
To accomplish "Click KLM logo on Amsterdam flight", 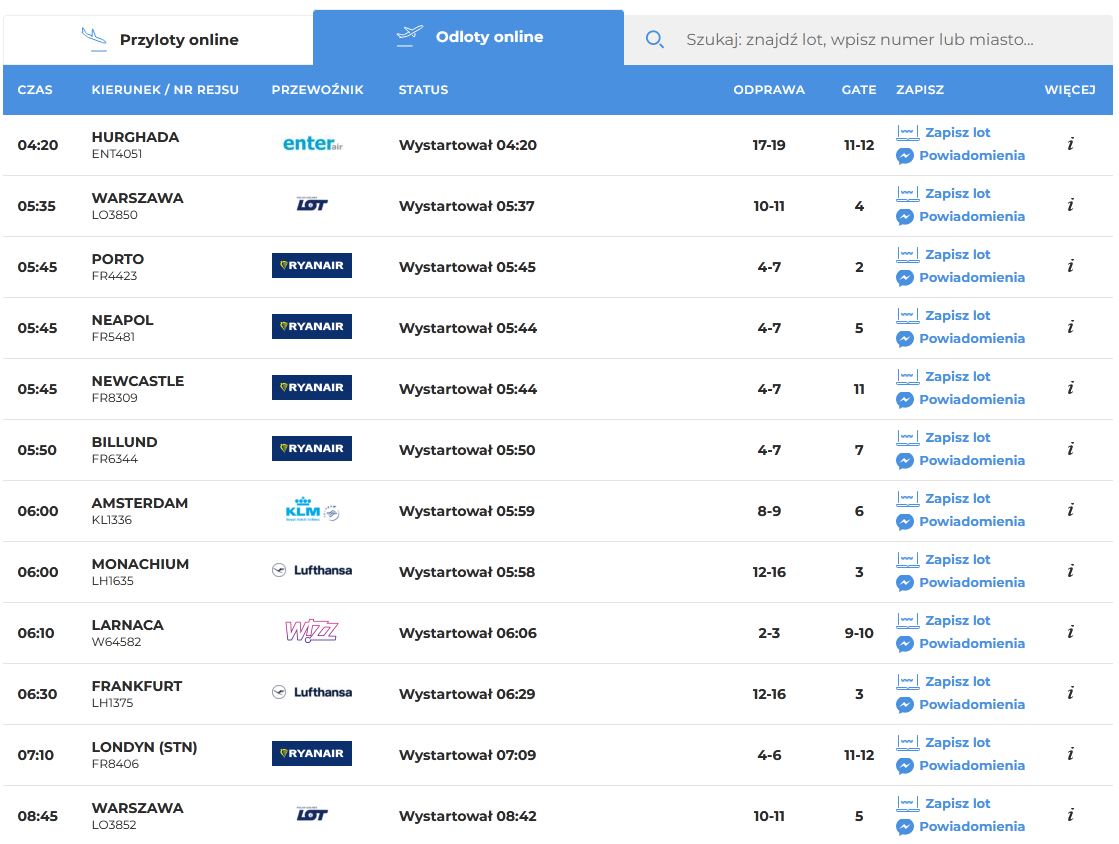I will pyautogui.click(x=312, y=511).
